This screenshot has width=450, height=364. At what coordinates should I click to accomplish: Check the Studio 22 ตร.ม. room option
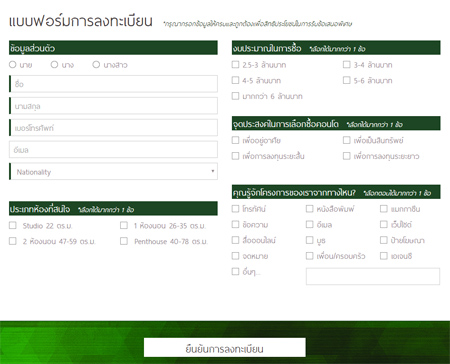(x=13, y=225)
